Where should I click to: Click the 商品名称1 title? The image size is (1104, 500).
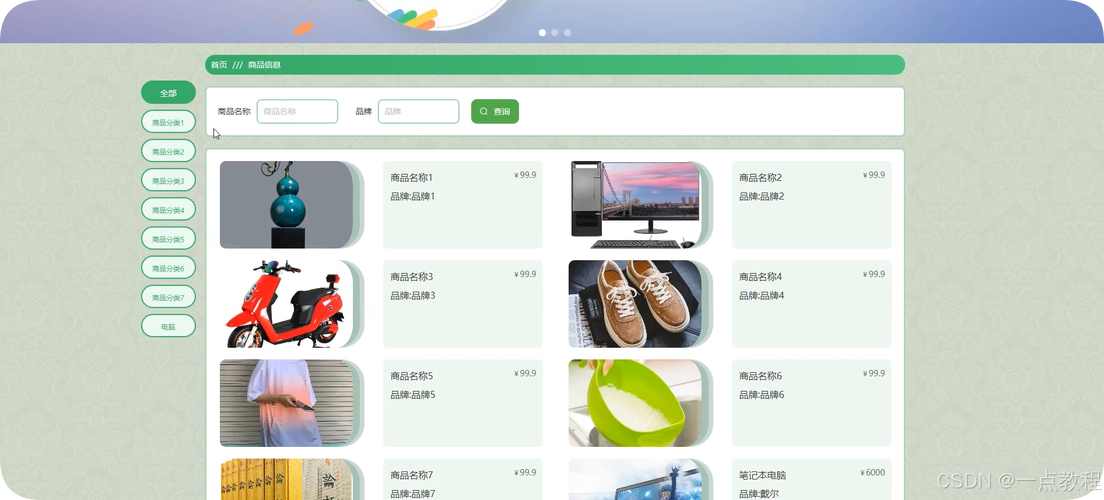pos(412,177)
